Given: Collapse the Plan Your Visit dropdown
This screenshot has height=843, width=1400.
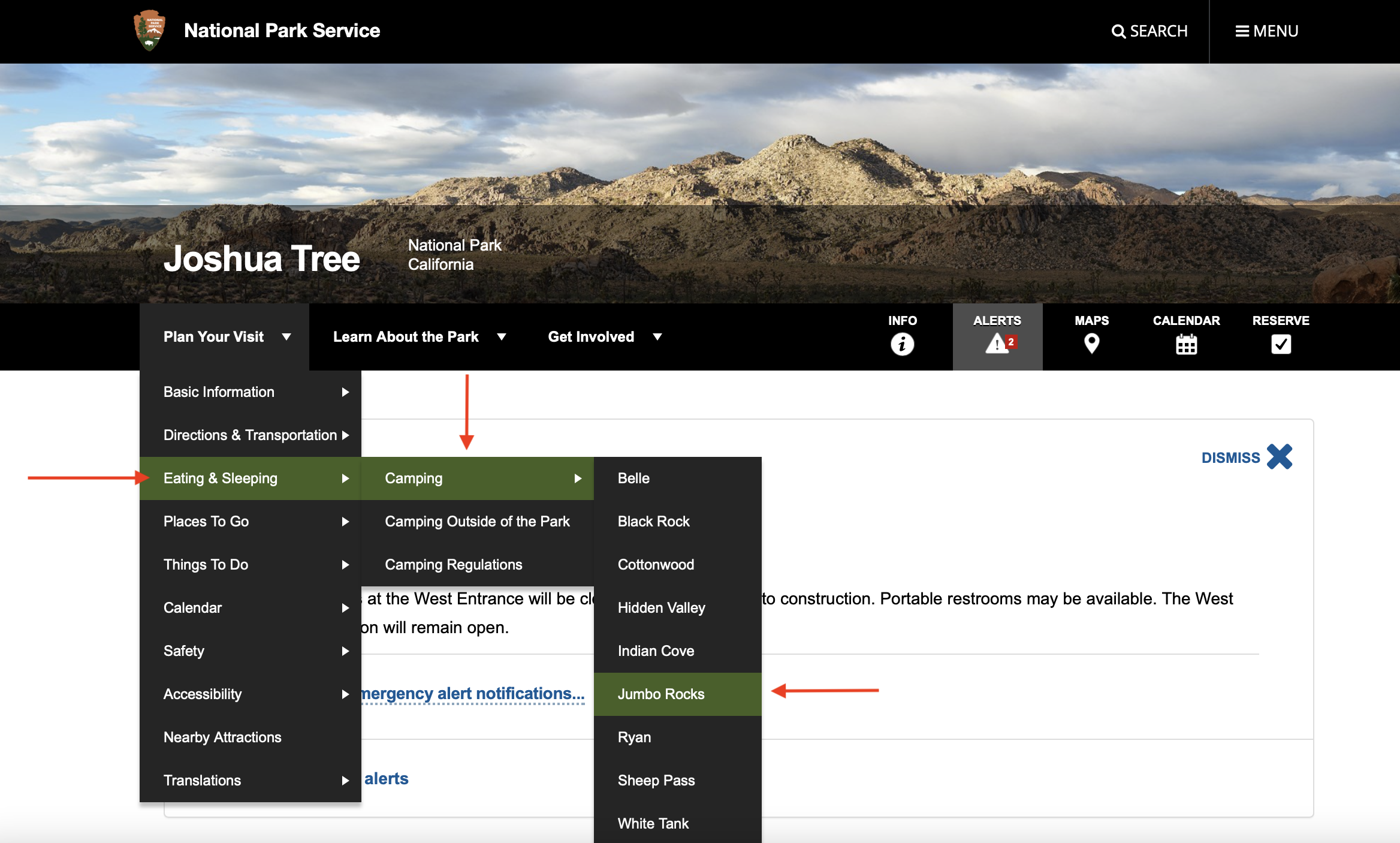Looking at the screenshot, I should (286, 337).
